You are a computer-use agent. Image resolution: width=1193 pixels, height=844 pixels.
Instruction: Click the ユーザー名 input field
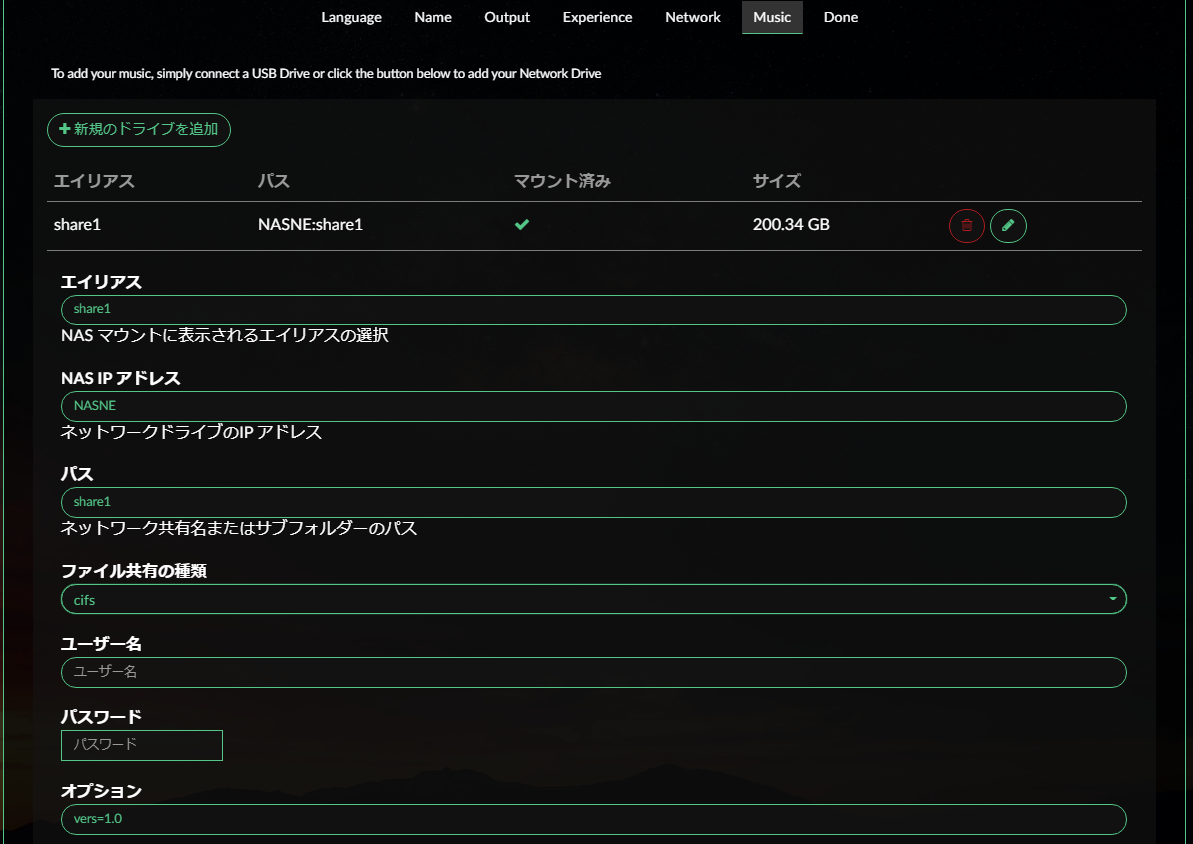(x=593, y=672)
